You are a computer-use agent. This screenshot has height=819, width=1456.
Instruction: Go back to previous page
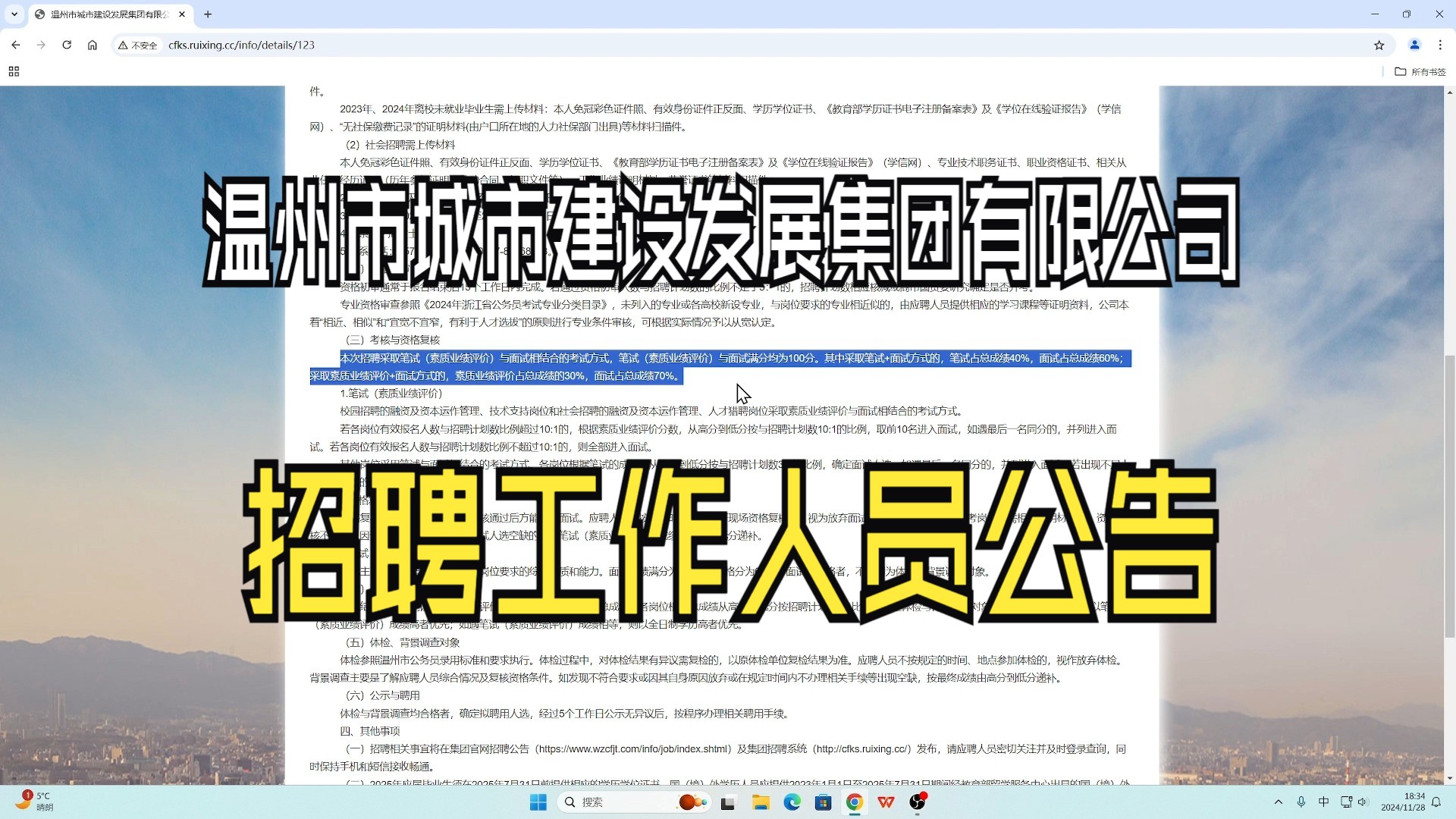point(16,45)
